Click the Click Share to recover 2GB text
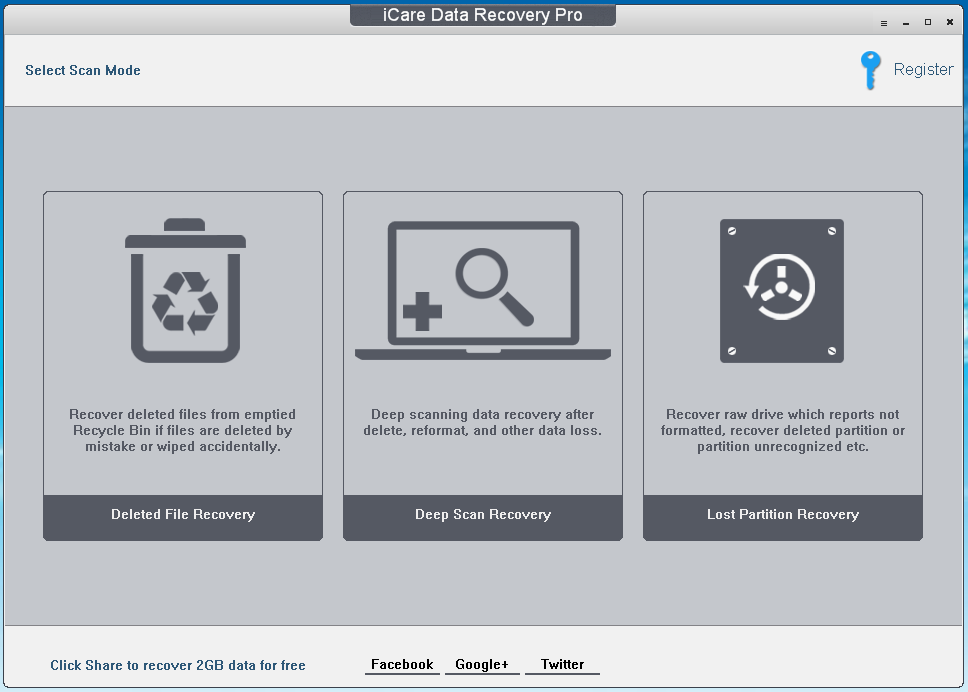 point(177,665)
